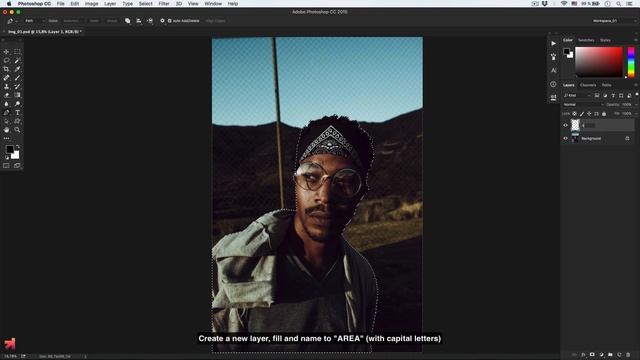Viewport: 640px width, 360px height.
Task: Open the File menu
Action: [x=60, y=4]
